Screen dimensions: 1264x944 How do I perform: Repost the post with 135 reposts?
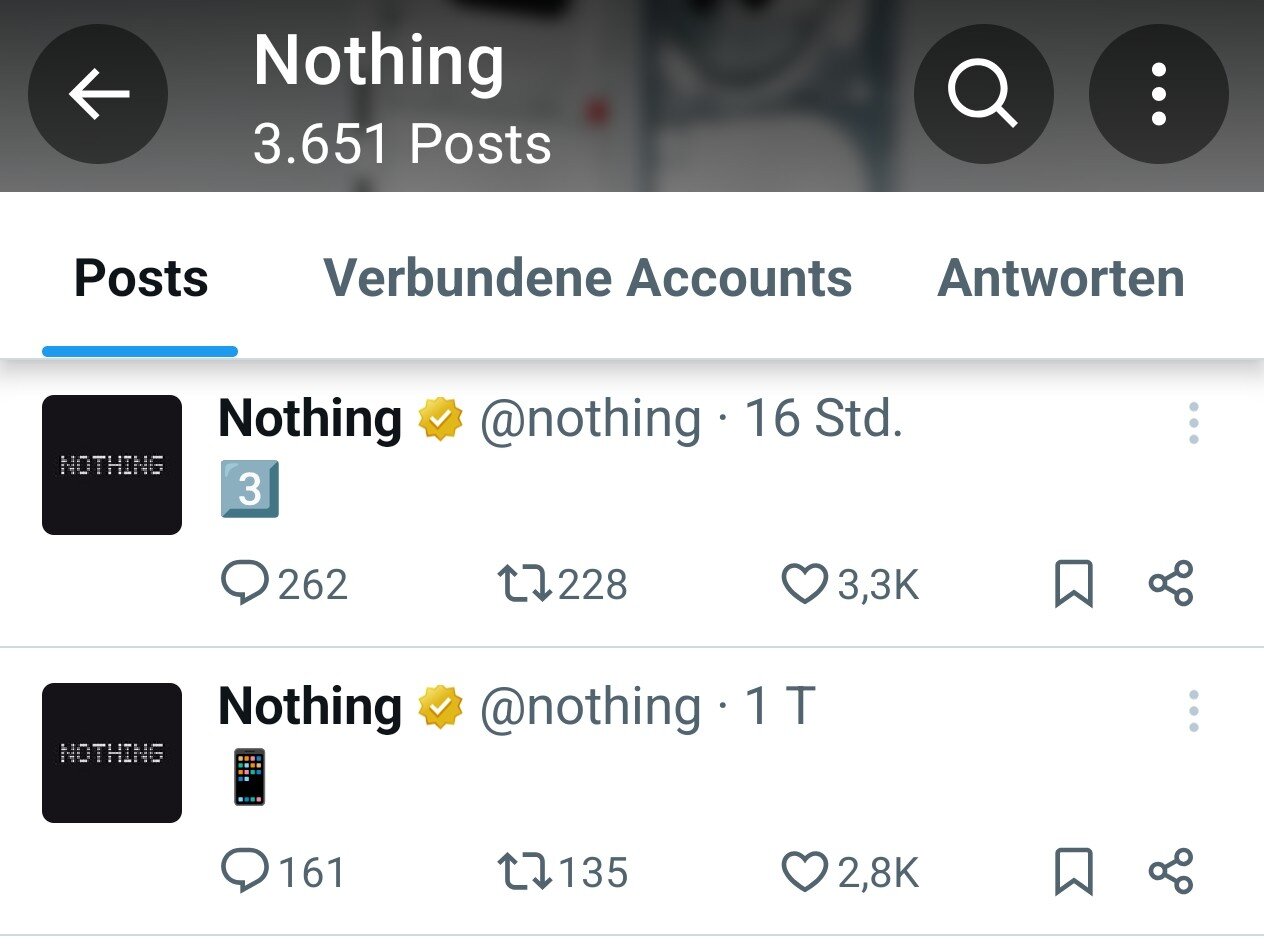pos(525,871)
